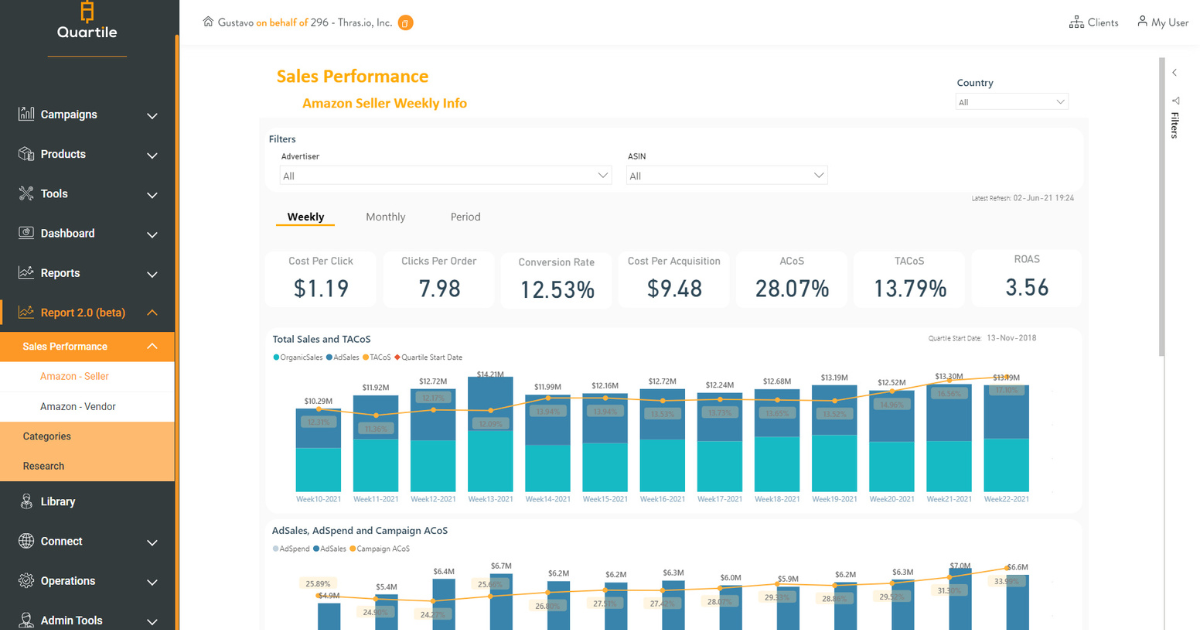Expand the Dashboard menu chevron

[152, 235]
